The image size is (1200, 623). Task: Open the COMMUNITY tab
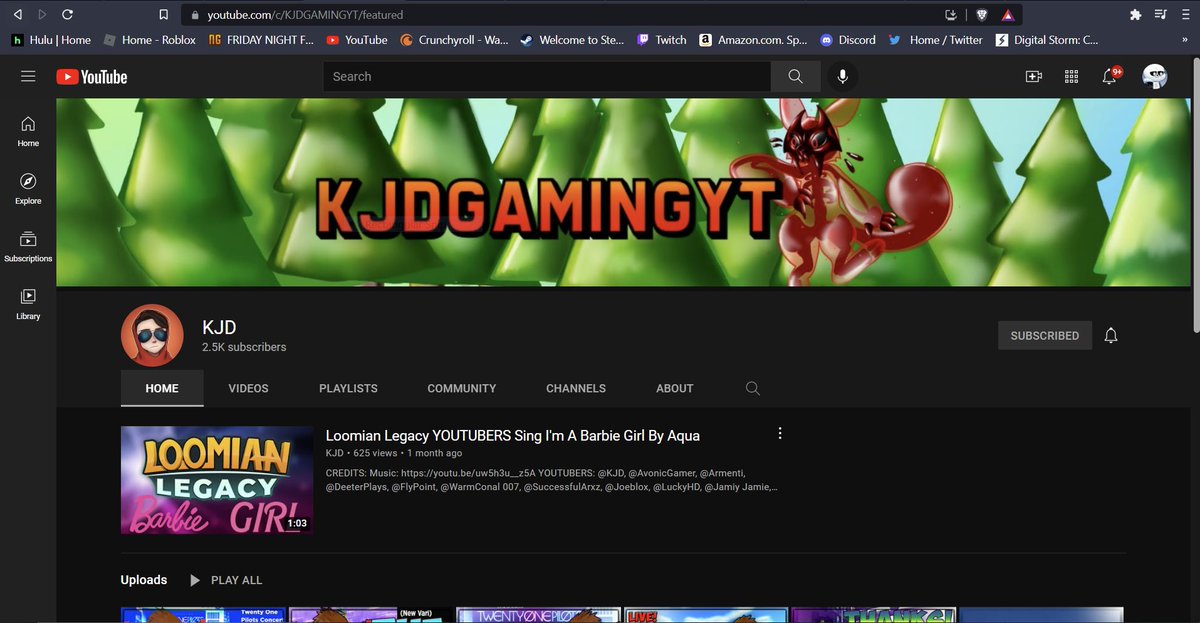[x=461, y=388]
